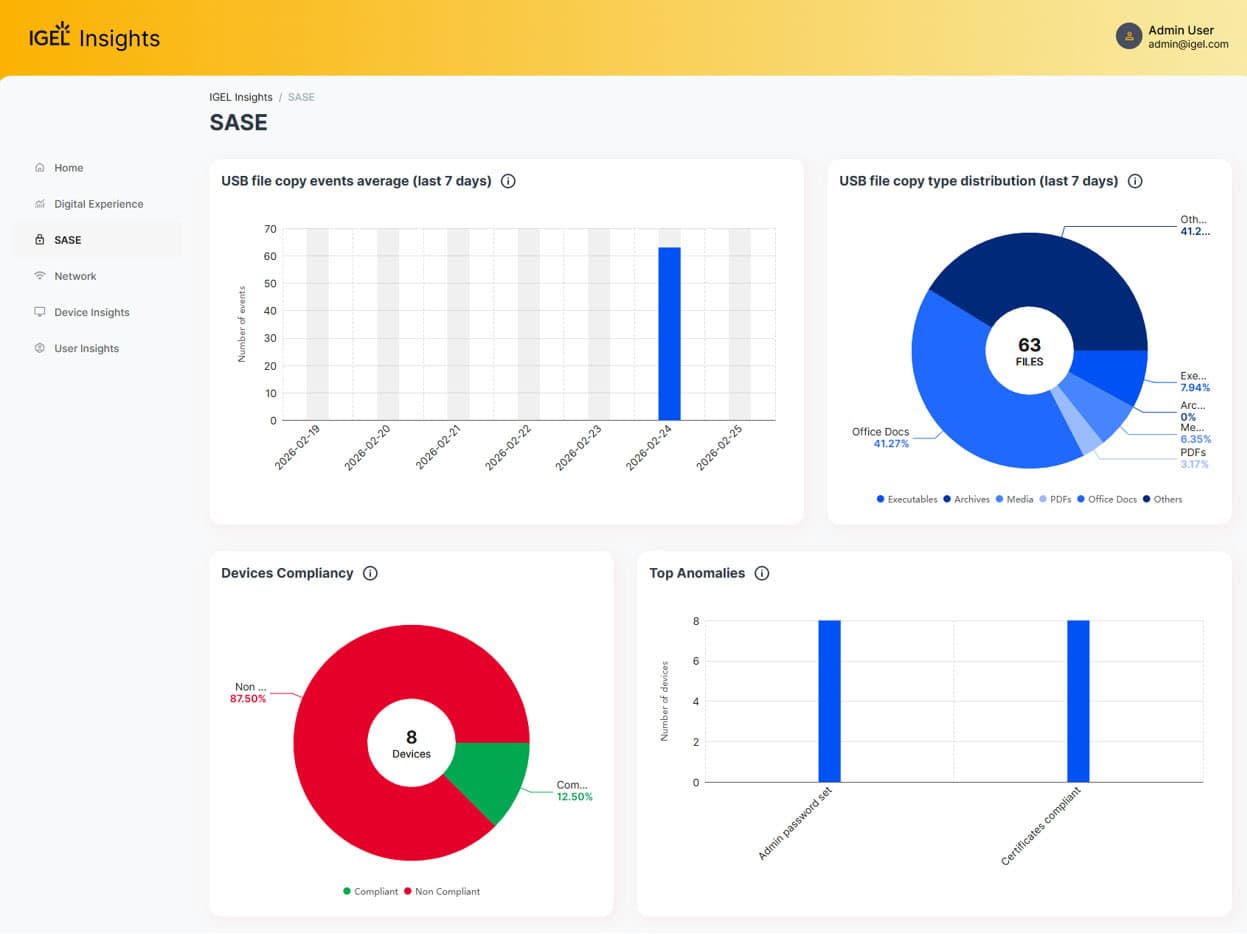Toggle the Executables legend entry
The image size is (1247, 934).
point(907,499)
